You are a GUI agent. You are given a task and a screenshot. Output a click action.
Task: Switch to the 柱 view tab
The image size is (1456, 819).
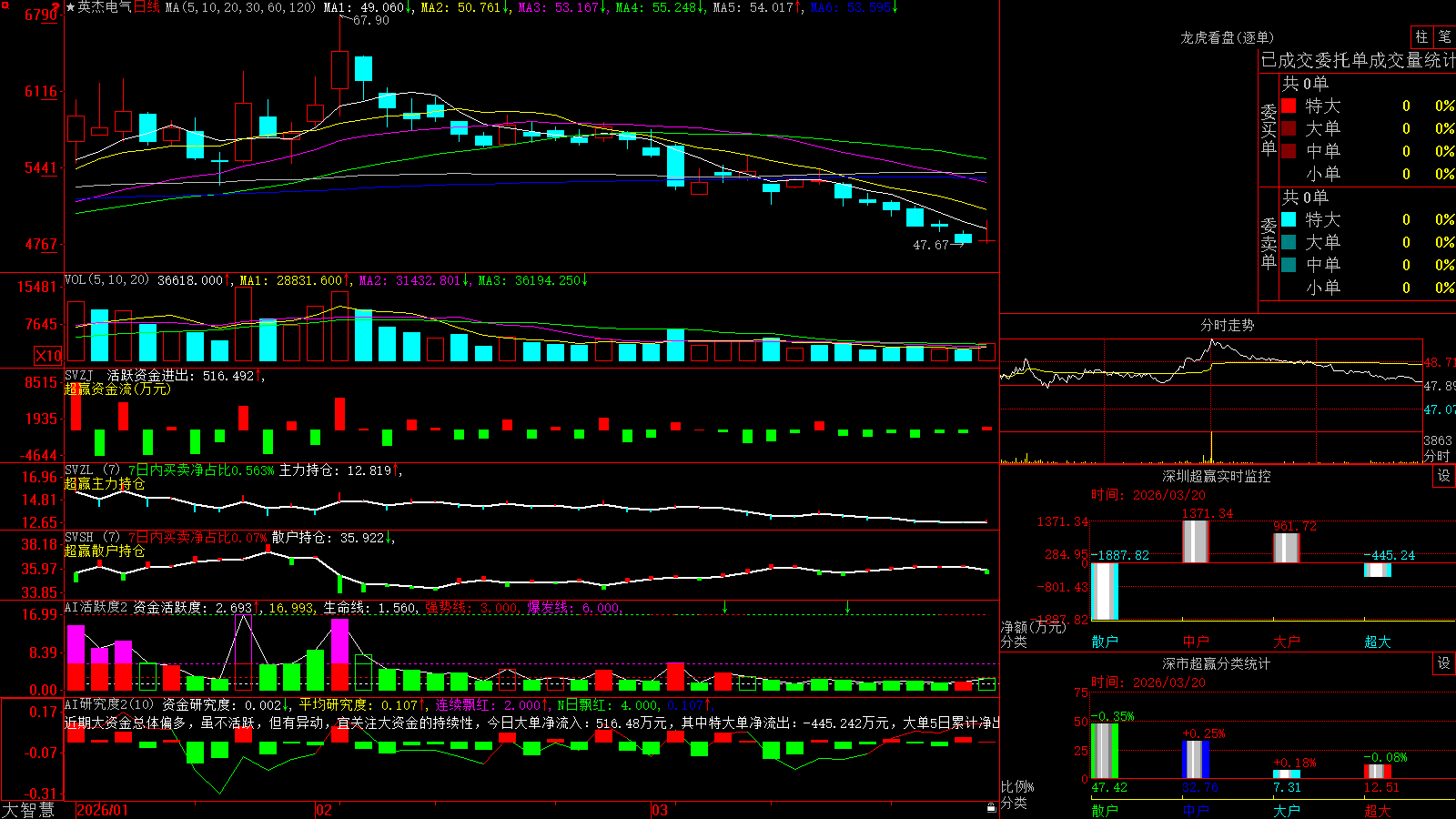[x=1421, y=36]
